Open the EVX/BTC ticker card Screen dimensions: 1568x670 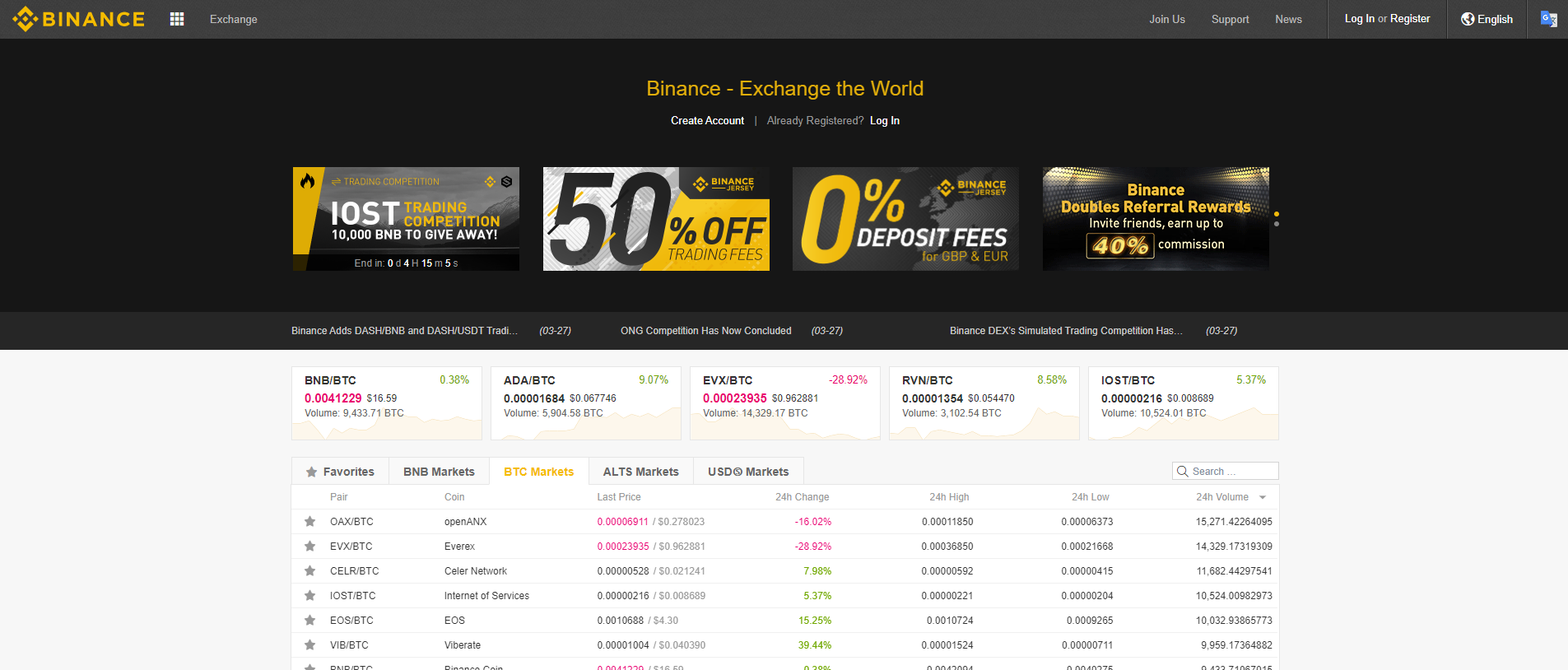click(785, 403)
